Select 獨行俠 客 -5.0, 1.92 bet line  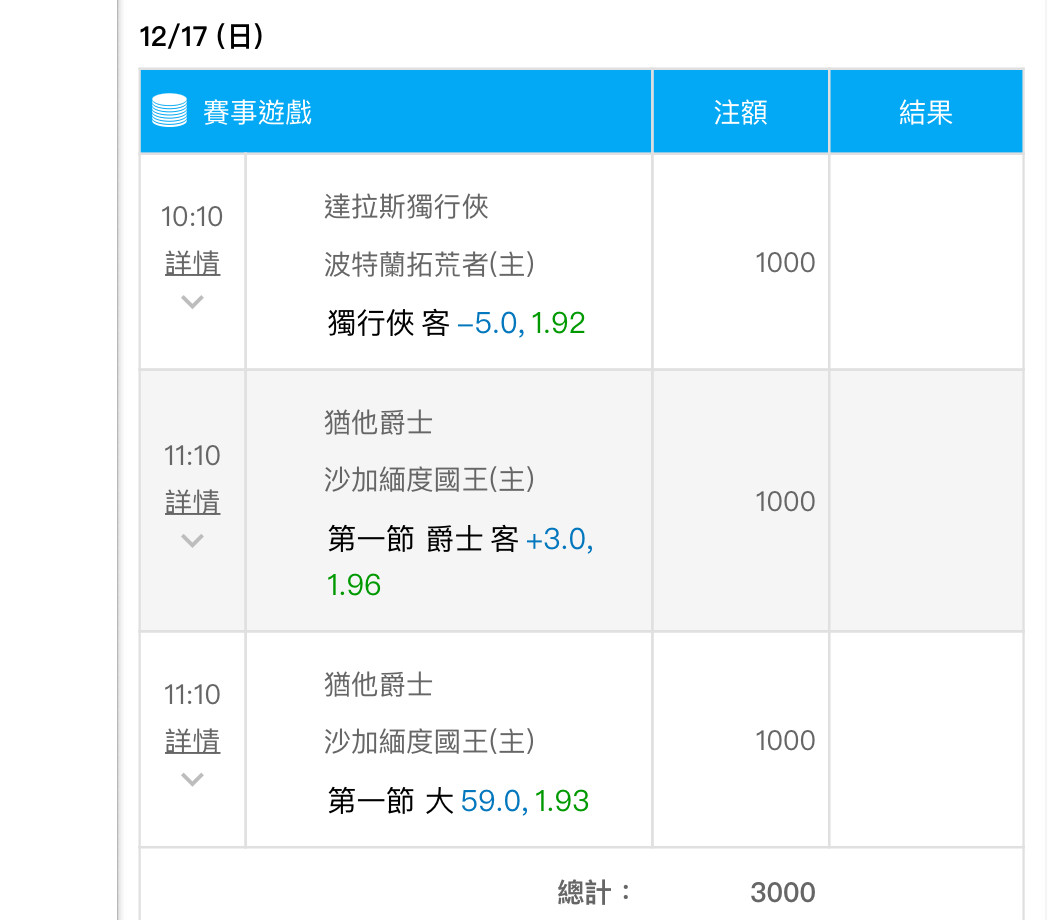(456, 323)
